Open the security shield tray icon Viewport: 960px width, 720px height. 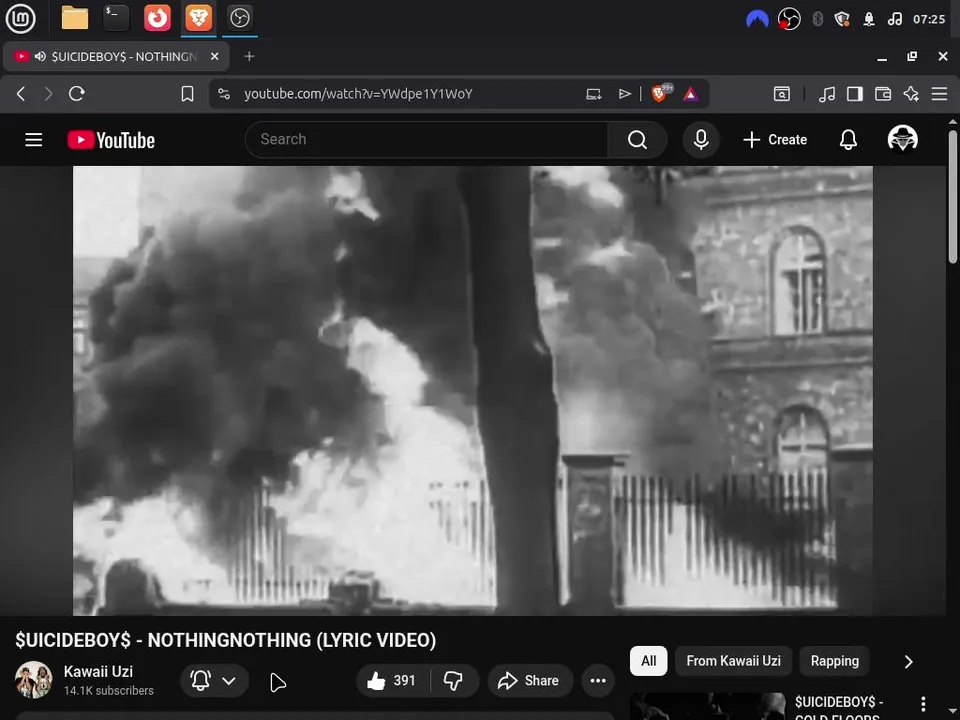tap(842, 19)
